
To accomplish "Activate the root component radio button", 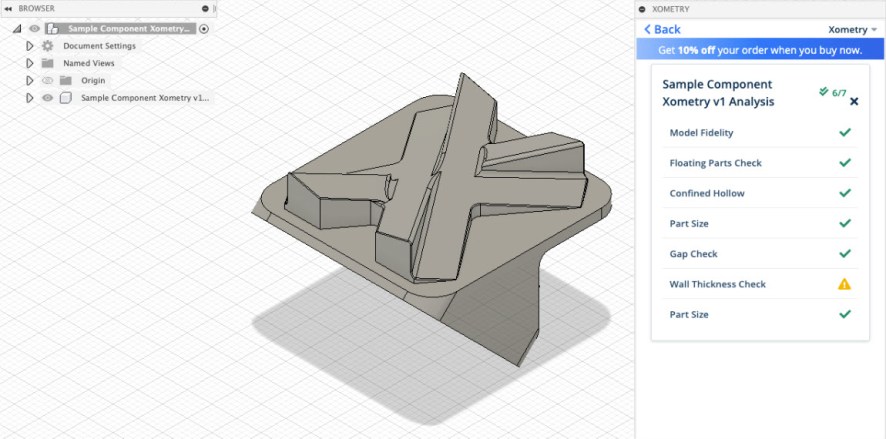I will (x=204, y=29).
